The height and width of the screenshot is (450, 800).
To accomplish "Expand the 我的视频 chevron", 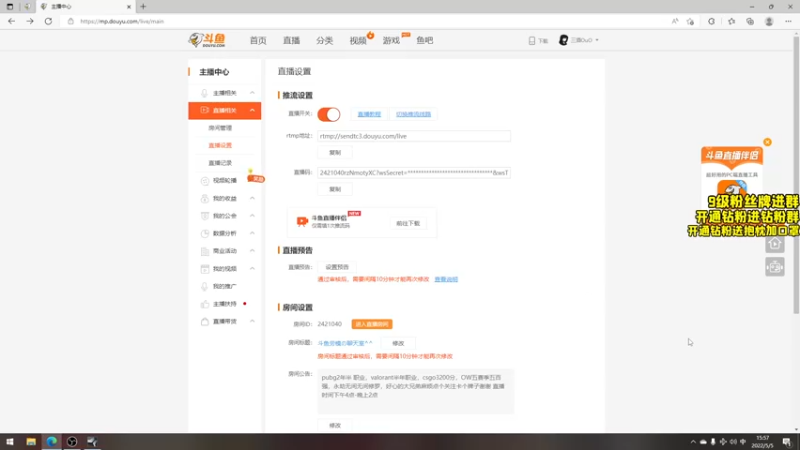I will coord(252,268).
